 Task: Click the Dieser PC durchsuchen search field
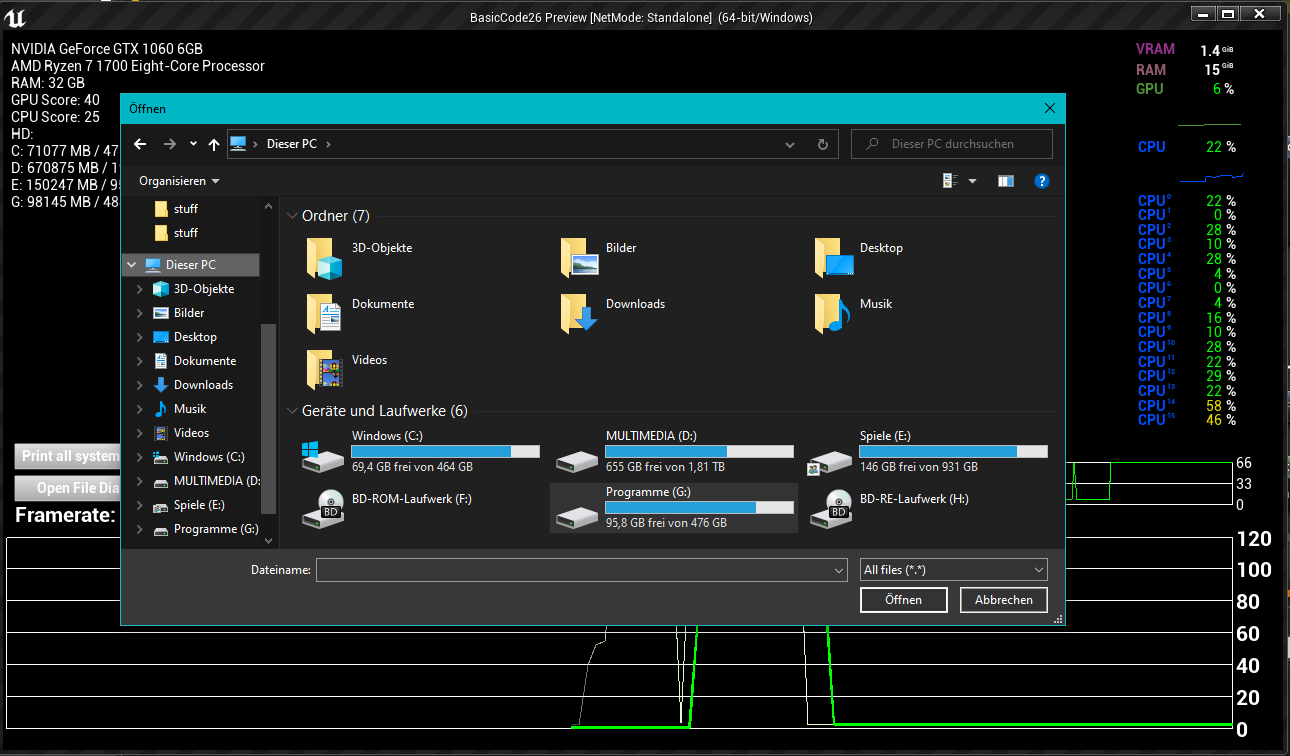point(952,144)
